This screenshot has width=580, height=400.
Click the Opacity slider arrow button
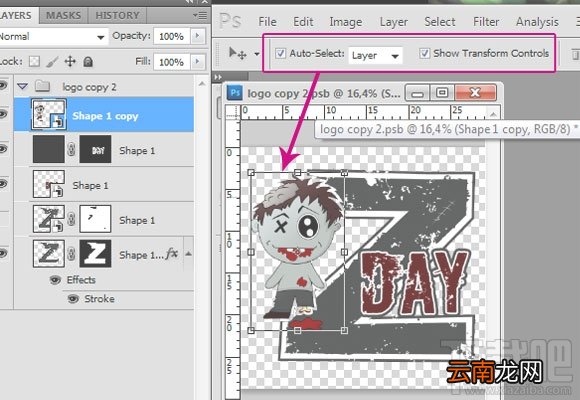[197, 36]
